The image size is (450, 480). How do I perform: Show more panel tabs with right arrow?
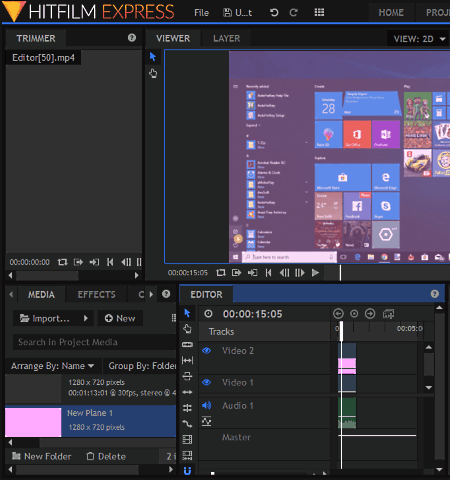[151, 295]
